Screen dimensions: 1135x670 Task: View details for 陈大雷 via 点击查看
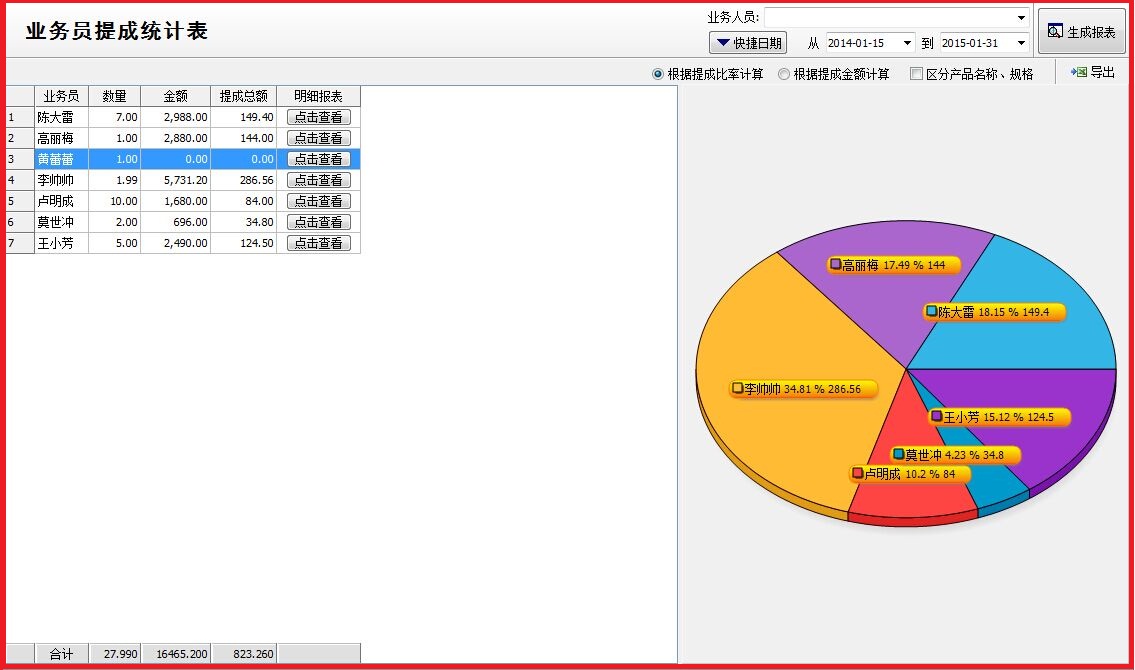(x=318, y=117)
